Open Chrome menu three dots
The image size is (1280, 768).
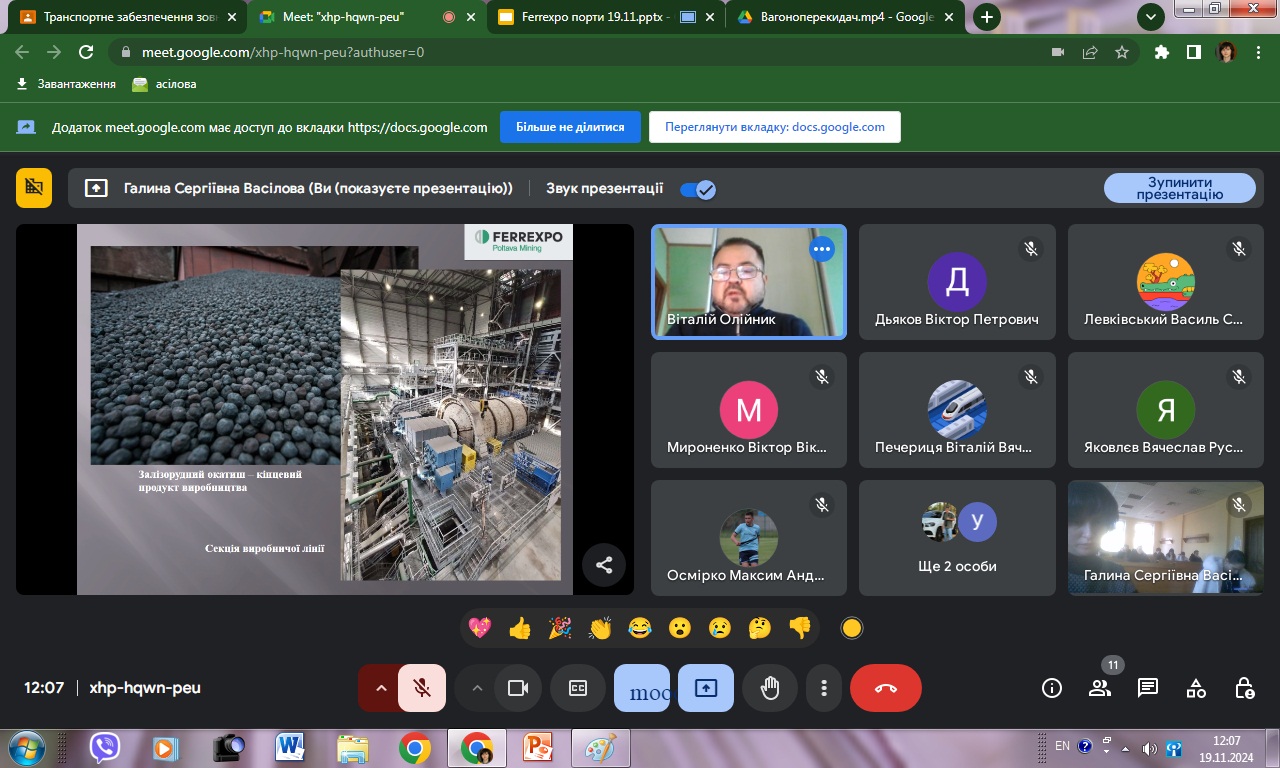[x=1259, y=52]
